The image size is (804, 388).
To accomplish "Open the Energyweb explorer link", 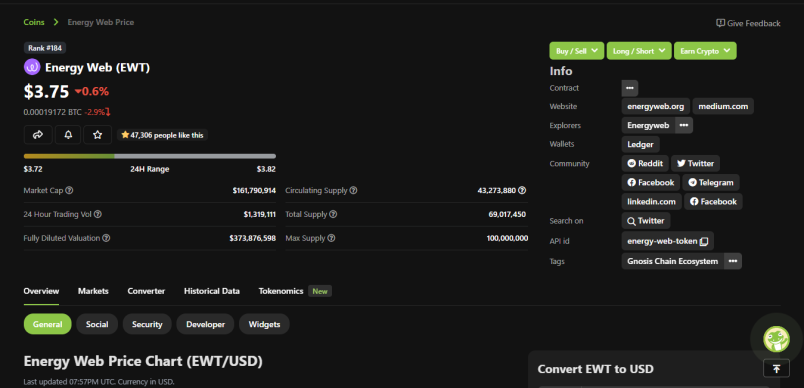I will 648,125.
